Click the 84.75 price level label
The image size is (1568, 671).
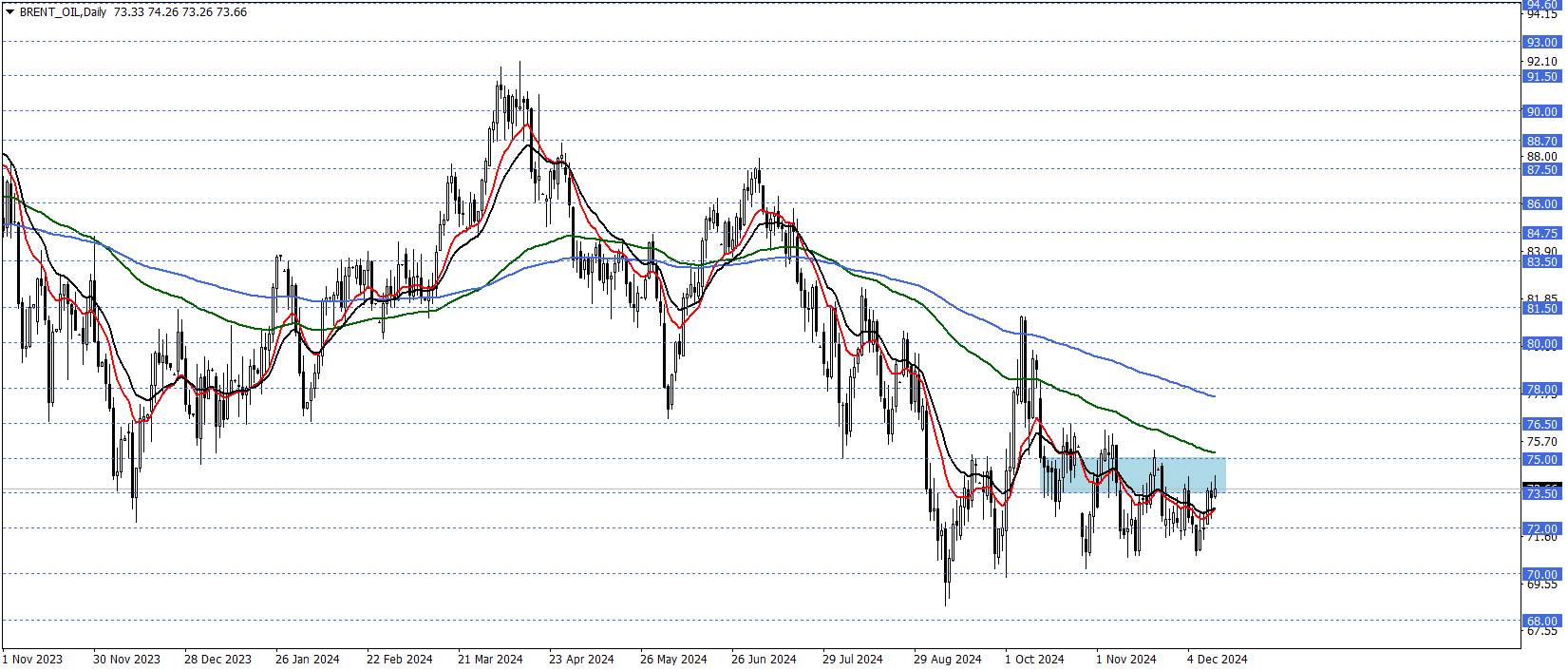(x=1541, y=233)
